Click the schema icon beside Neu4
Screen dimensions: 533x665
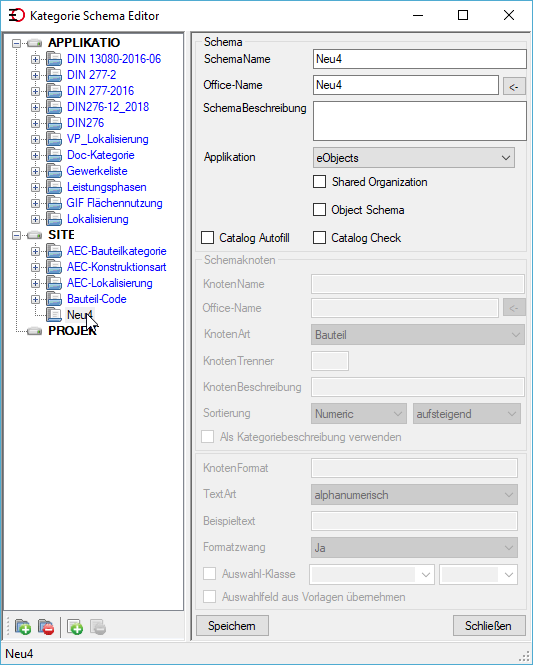pos(54,315)
